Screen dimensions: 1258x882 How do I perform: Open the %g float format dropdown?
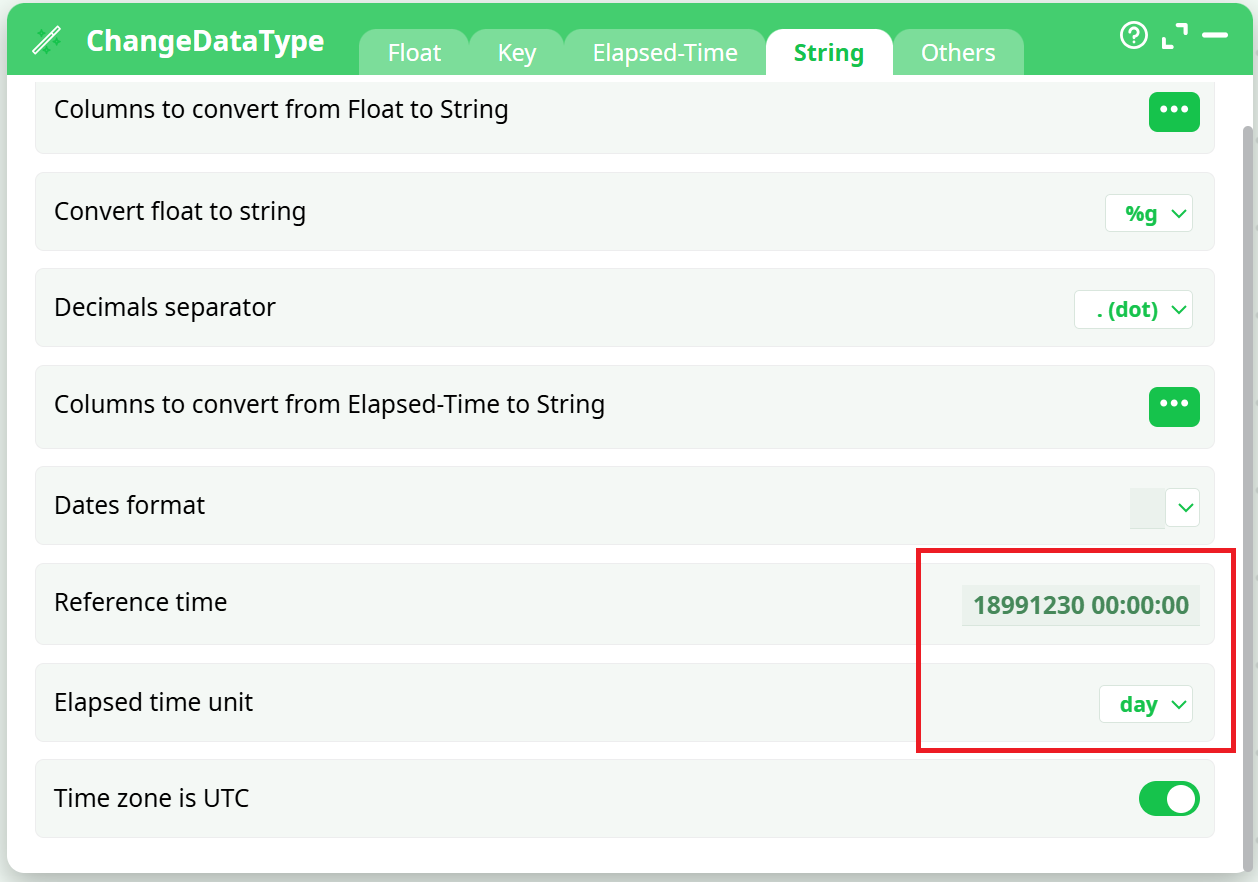(1148, 213)
